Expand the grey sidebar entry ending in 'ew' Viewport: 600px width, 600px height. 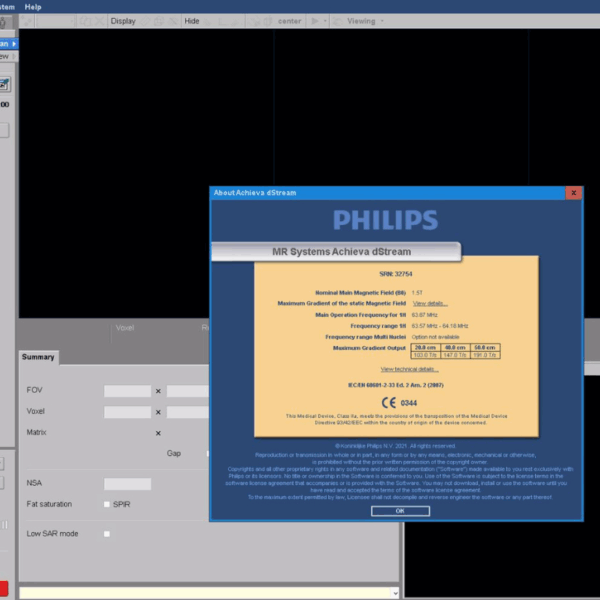click(x=8, y=57)
